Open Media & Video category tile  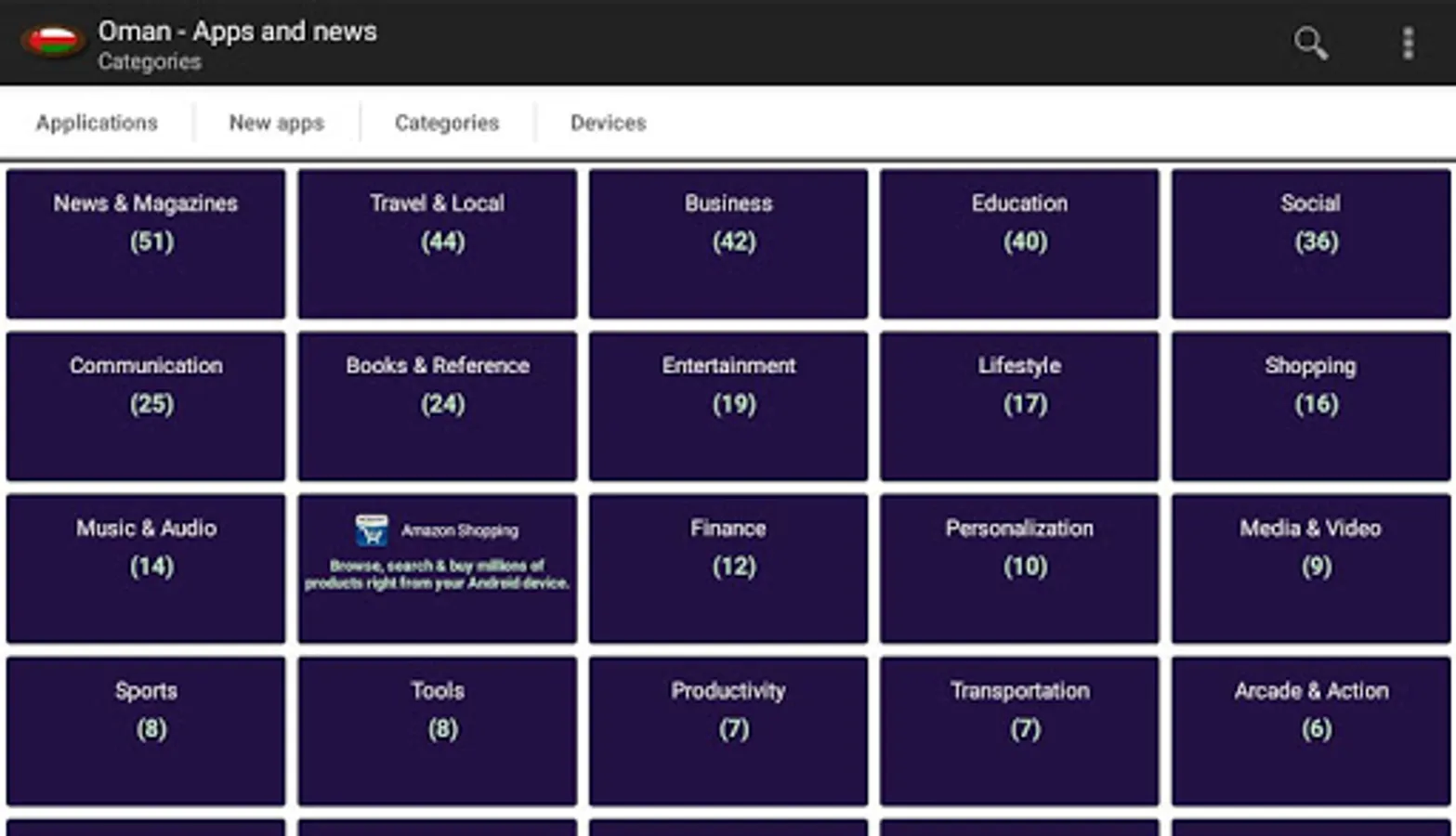click(x=1311, y=568)
